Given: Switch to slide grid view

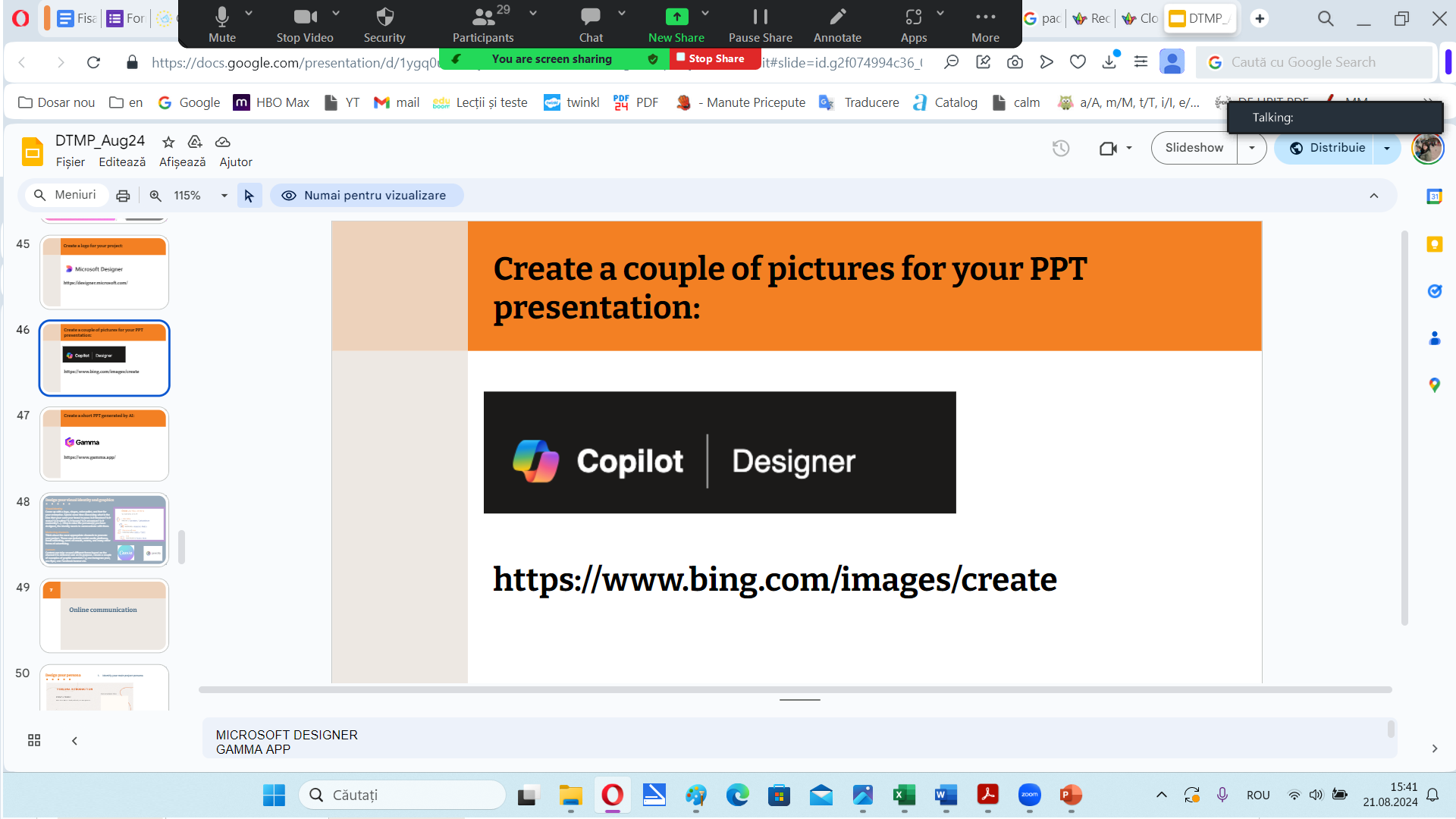Looking at the screenshot, I should click(34, 740).
